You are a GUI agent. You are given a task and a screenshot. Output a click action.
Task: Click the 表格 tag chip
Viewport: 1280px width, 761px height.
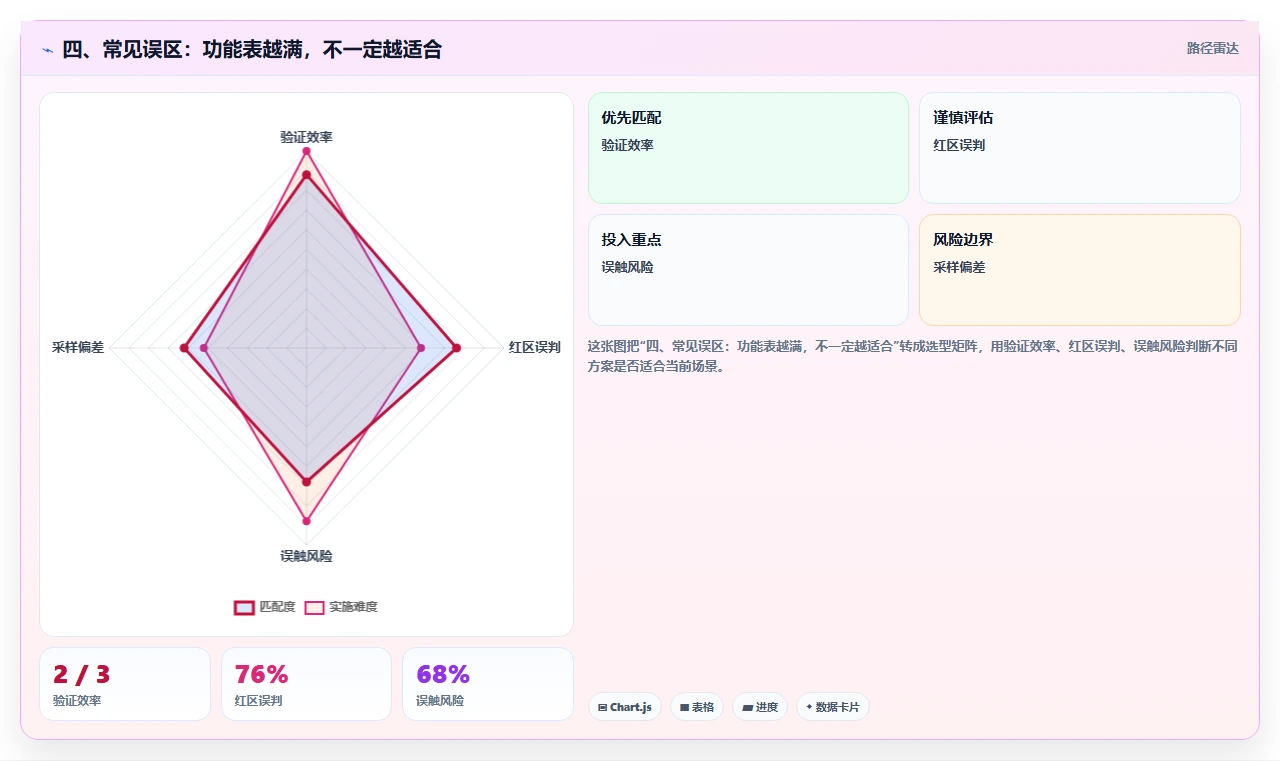(x=697, y=707)
